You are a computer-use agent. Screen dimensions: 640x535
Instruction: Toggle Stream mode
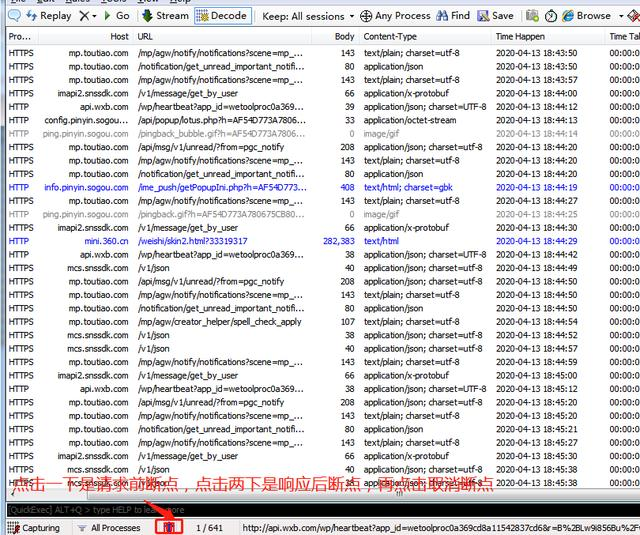click(x=165, y=16)
